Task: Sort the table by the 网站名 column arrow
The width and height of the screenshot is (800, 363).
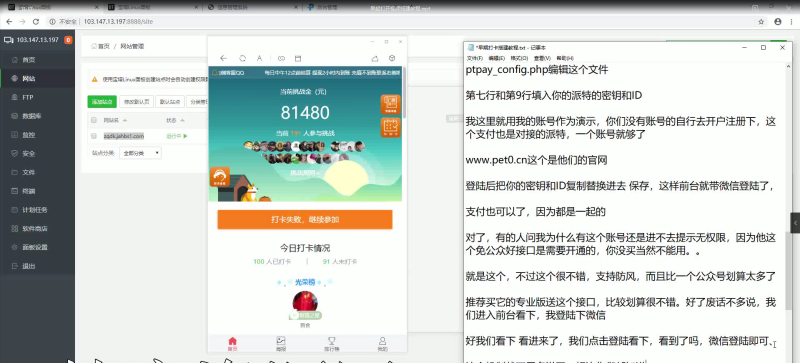Action: pos(124,120)
